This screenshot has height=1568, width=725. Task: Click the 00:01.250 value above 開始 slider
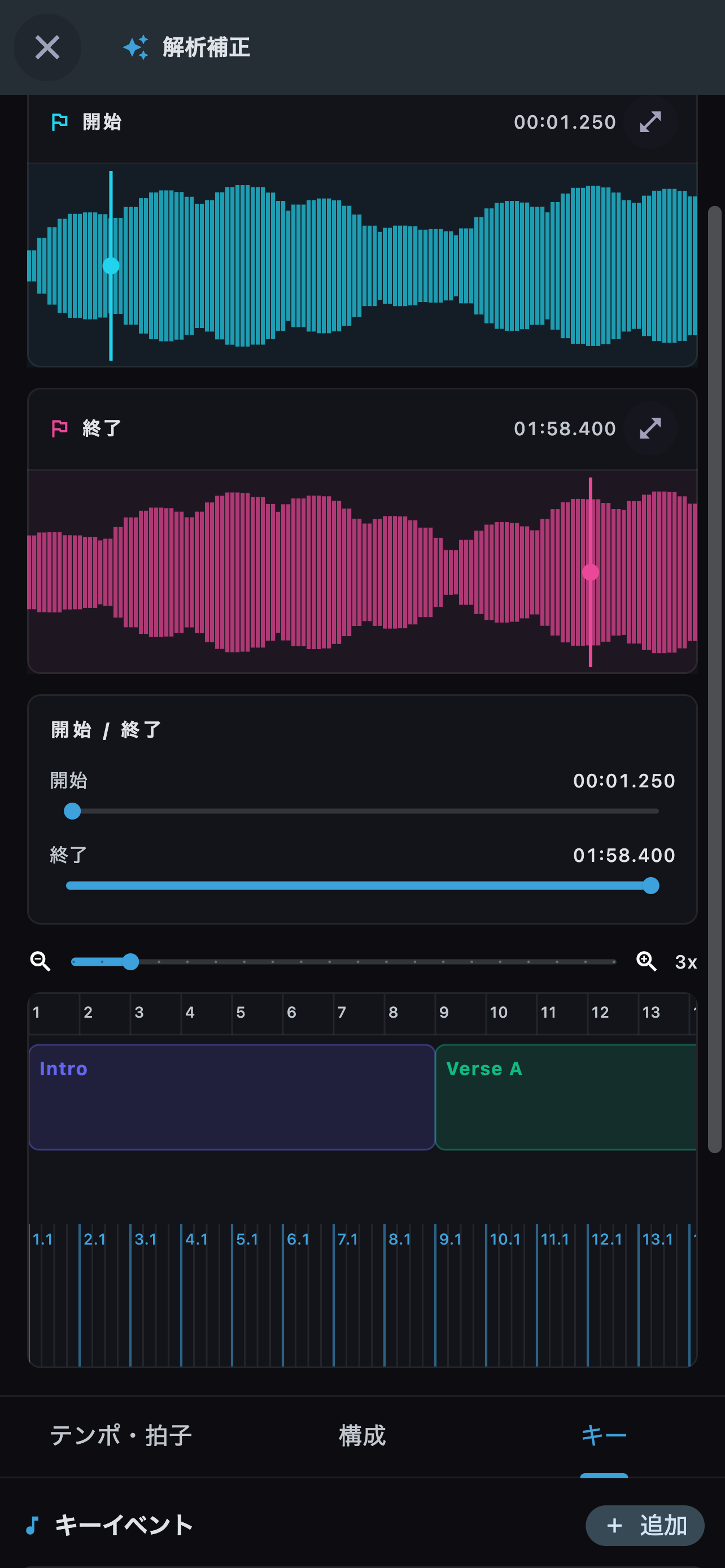tap(624, 781)
